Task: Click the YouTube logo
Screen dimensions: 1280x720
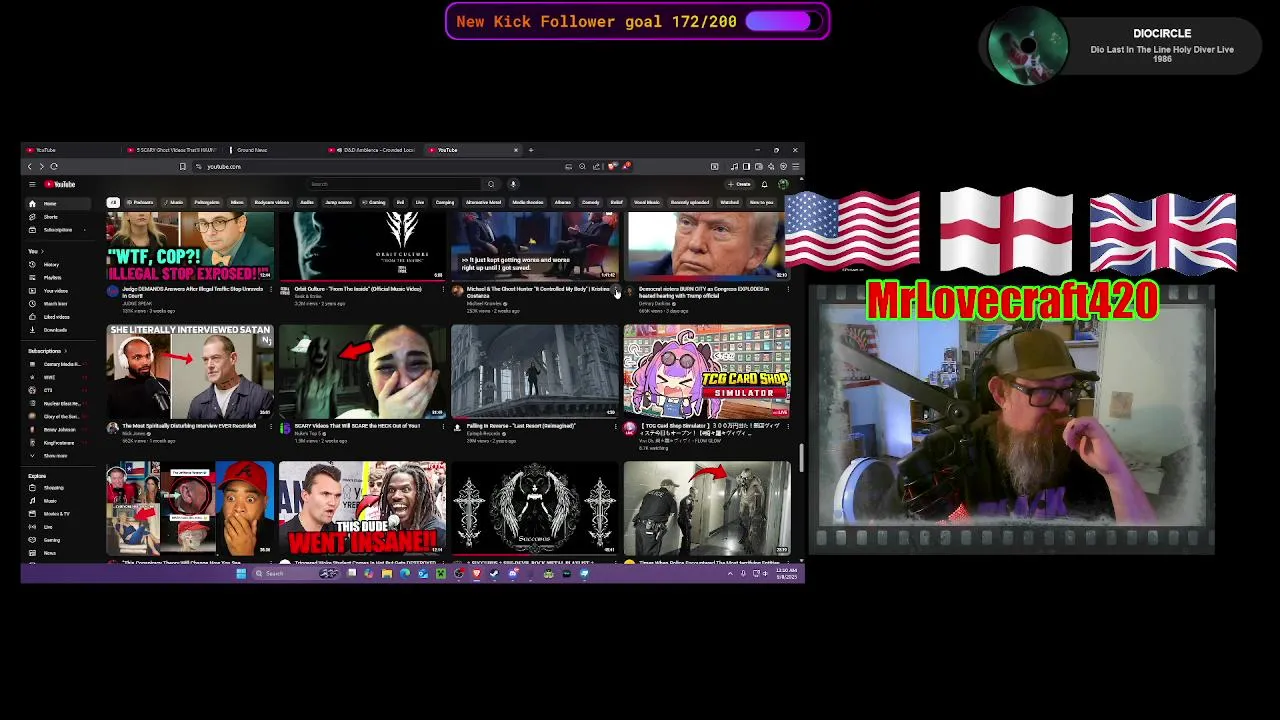Action: tap(60, 184)
